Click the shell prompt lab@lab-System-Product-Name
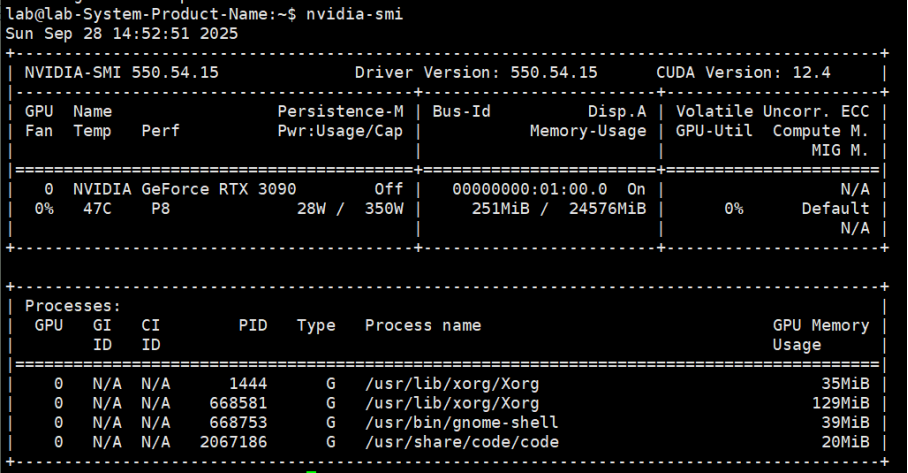The image size is (908, 473). 136,14
